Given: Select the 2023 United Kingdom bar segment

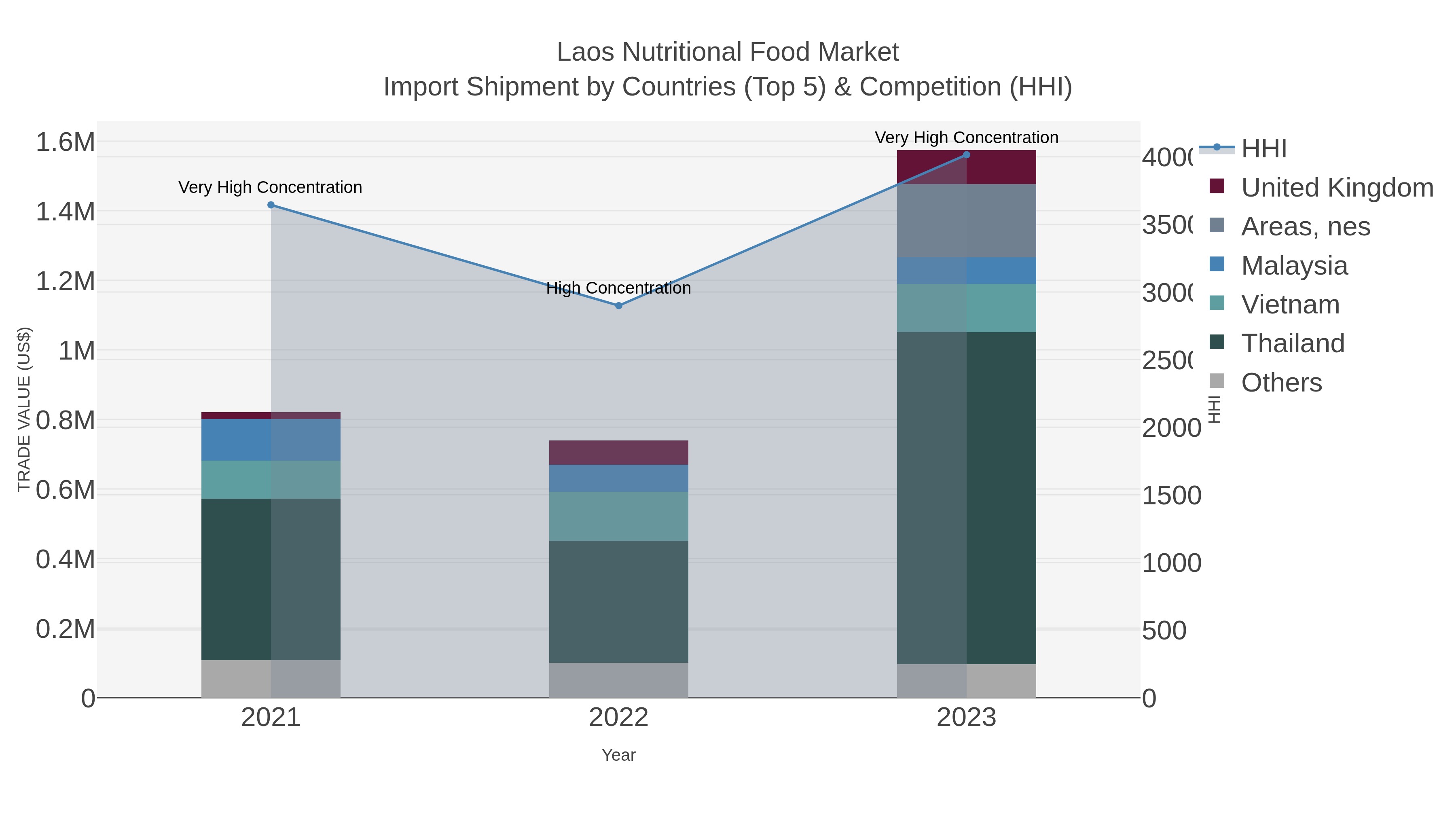Looking at the screenshot, I should pos(967,167).
